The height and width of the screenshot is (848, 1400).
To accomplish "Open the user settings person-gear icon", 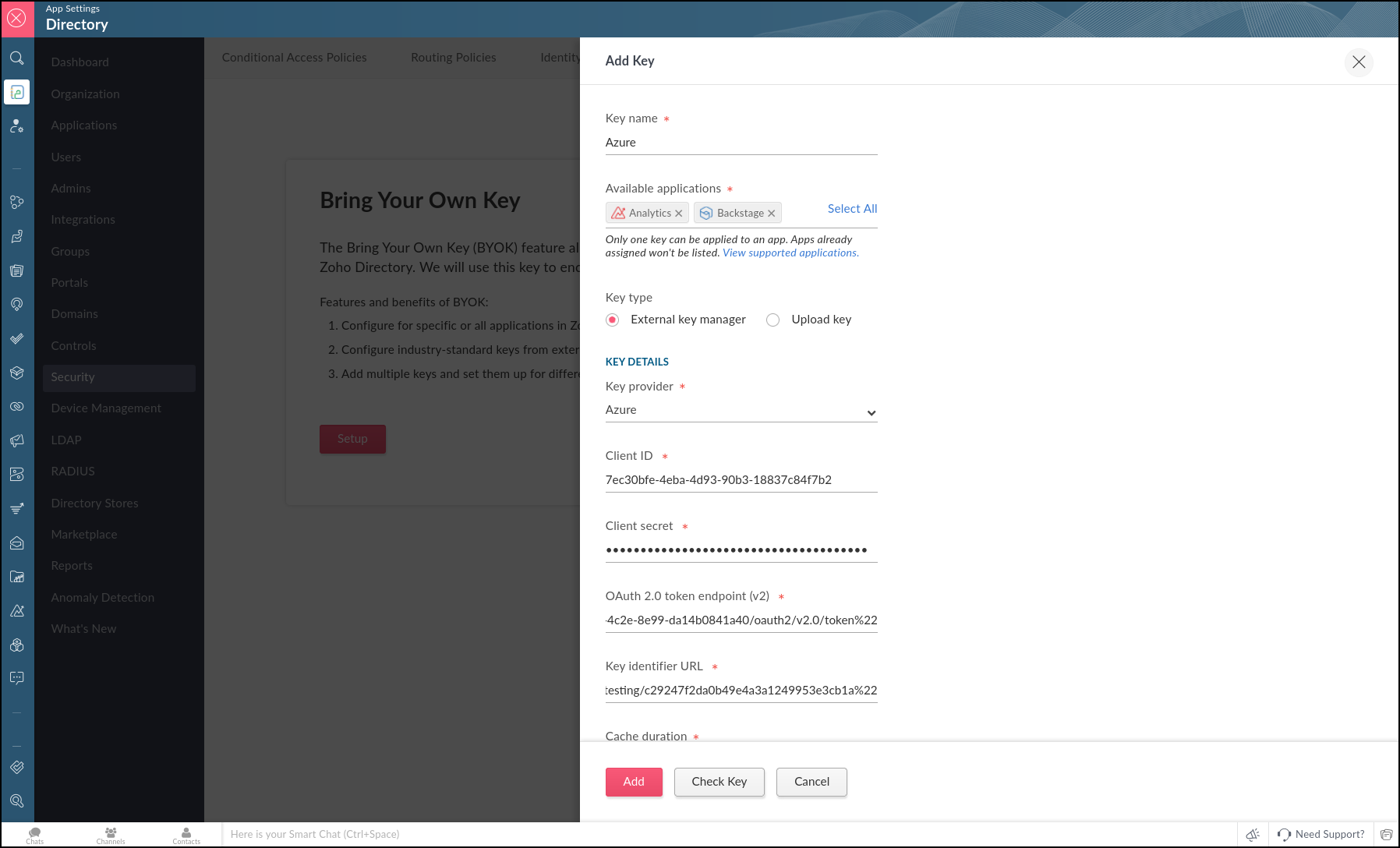I will (17, 125).
